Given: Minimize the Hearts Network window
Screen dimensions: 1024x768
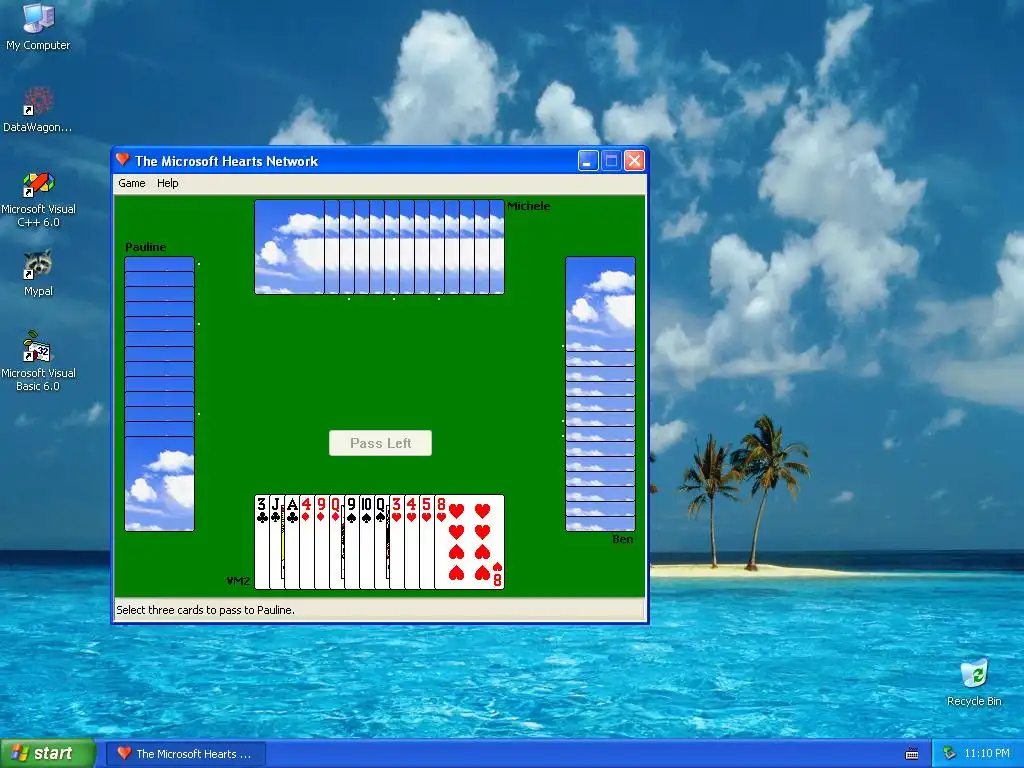Looking at the screenshot, I should coord(588,161).
